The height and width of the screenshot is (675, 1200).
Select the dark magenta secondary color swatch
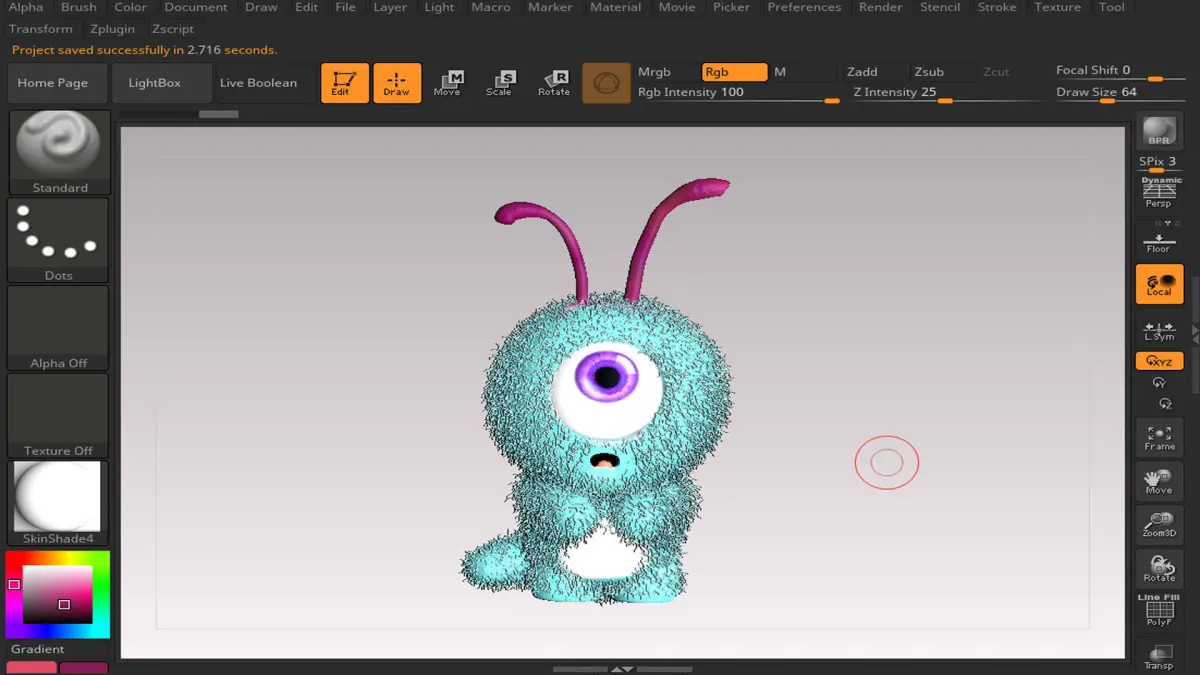[x=84, y=668]
